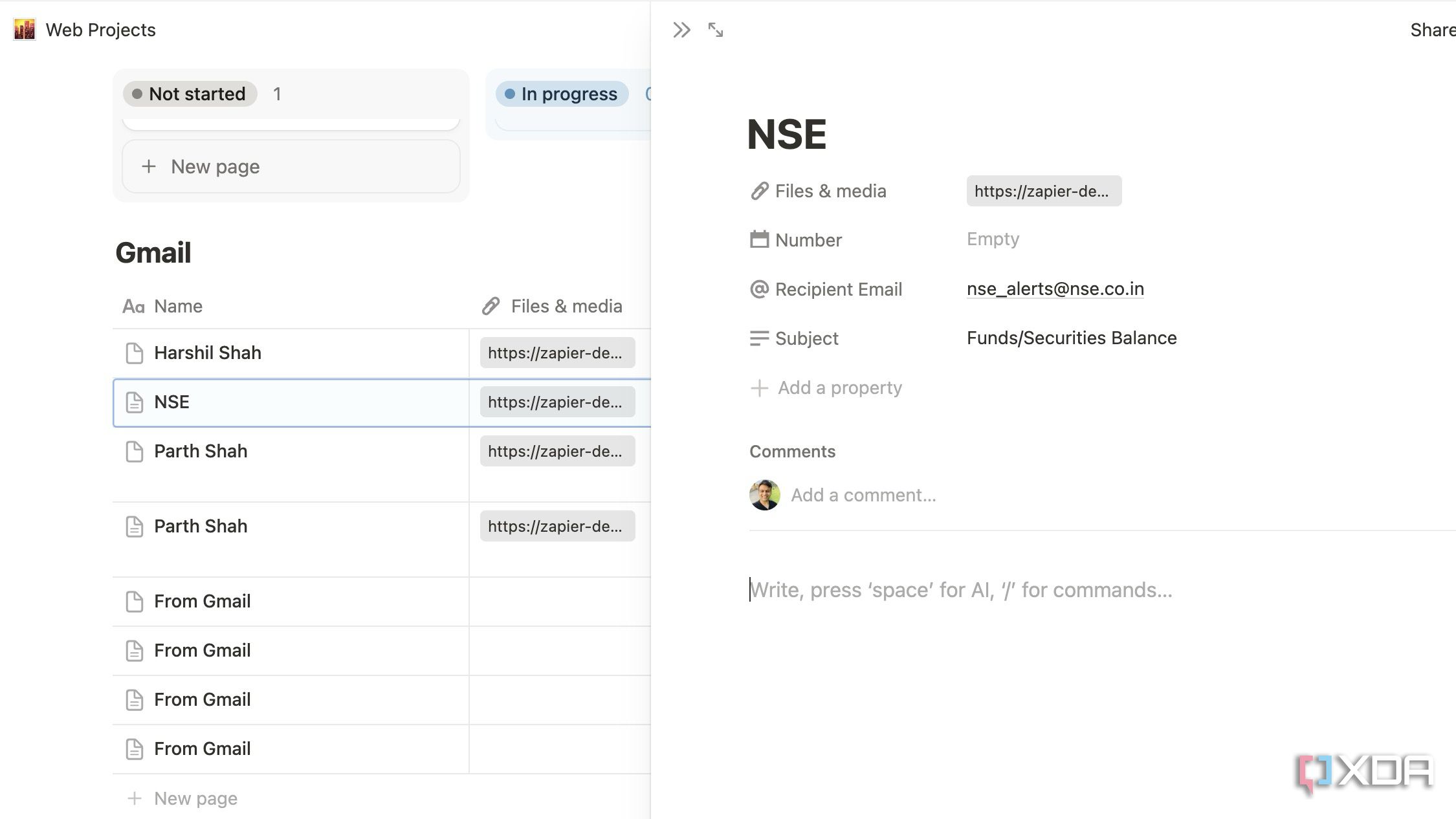Open Web Projects breadcrumb title
The width and height of the screenshot is (1456, 819).
[100, 30]
